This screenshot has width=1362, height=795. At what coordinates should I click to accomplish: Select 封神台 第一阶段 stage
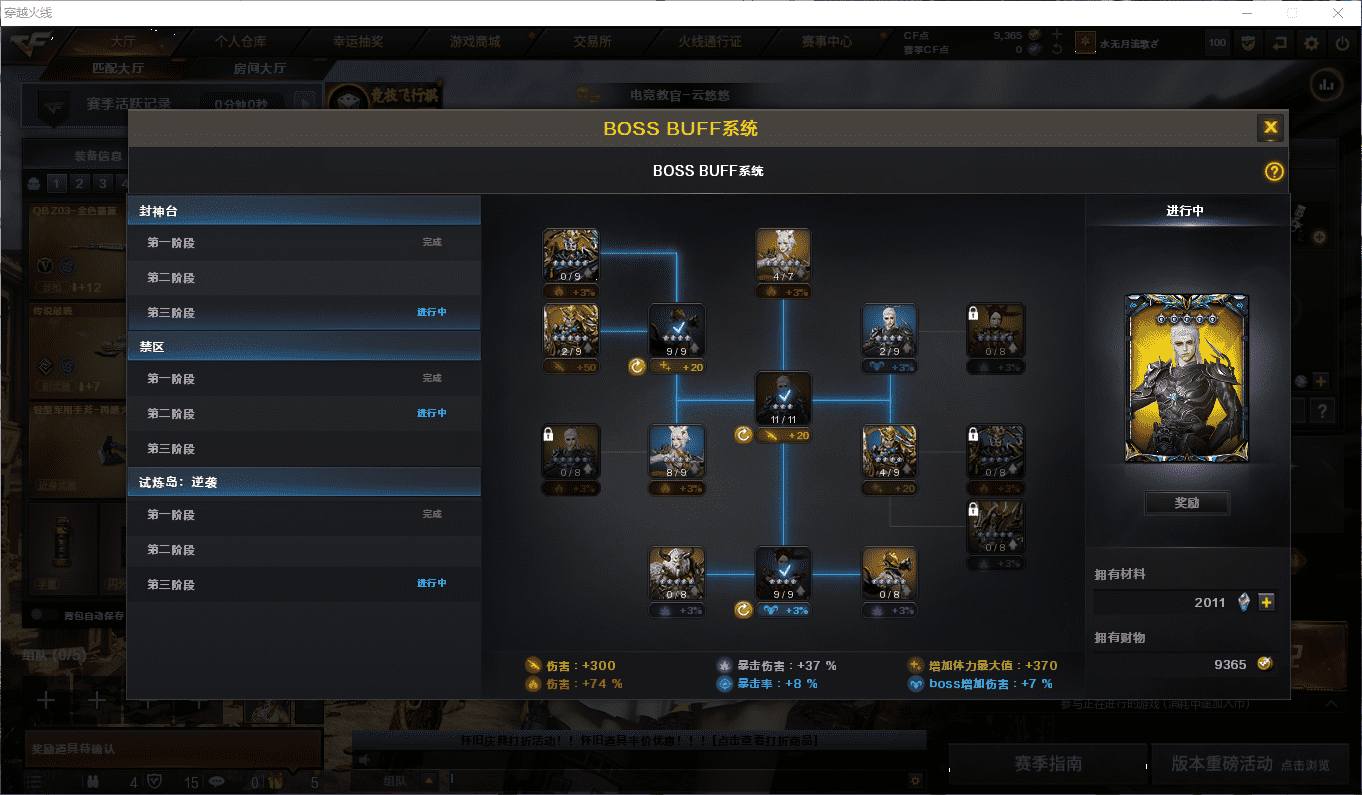304,242
